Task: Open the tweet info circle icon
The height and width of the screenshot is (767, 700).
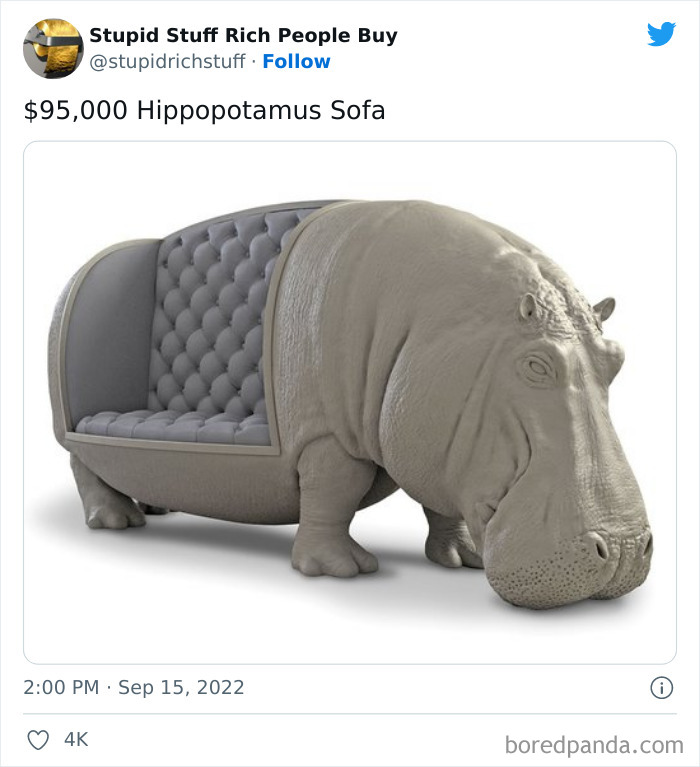Action: pos(661,688)
